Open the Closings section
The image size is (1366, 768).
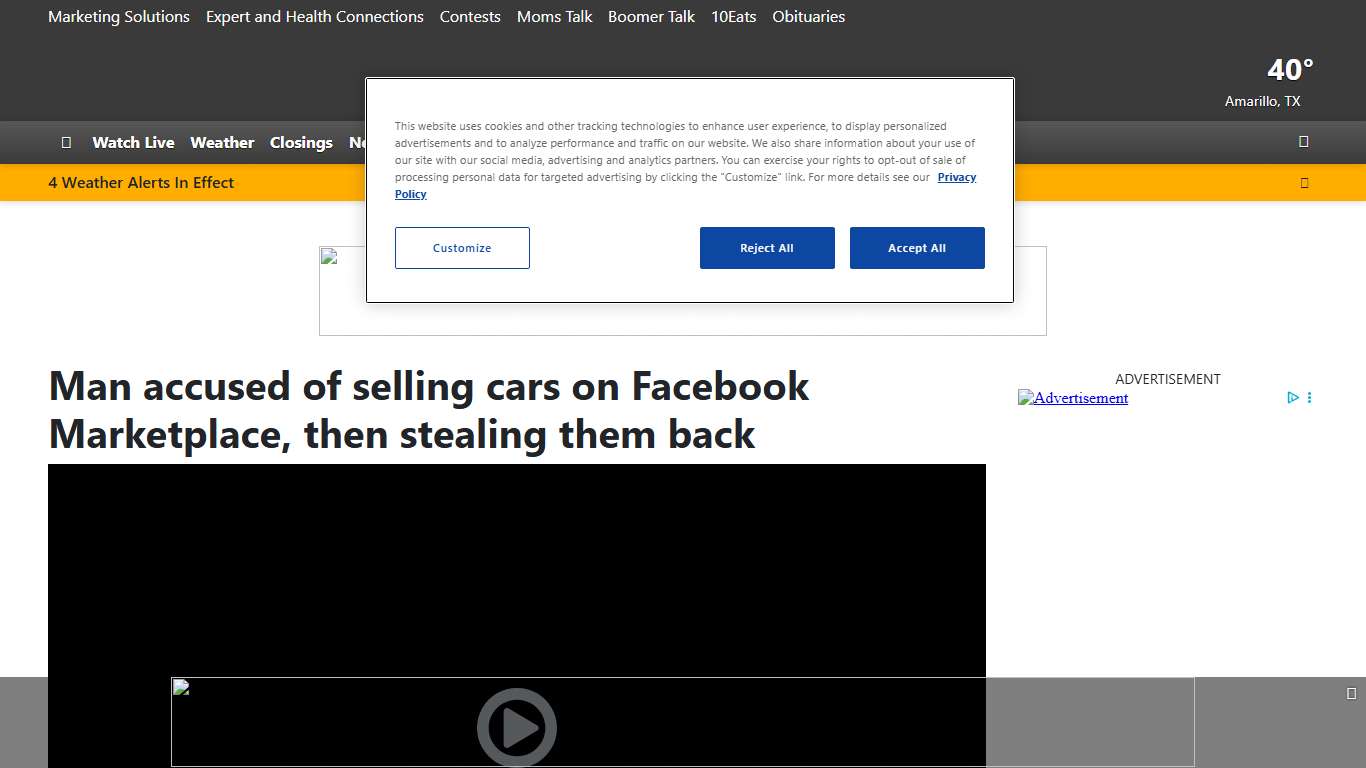pyautogui.click(x=301, y=142)
